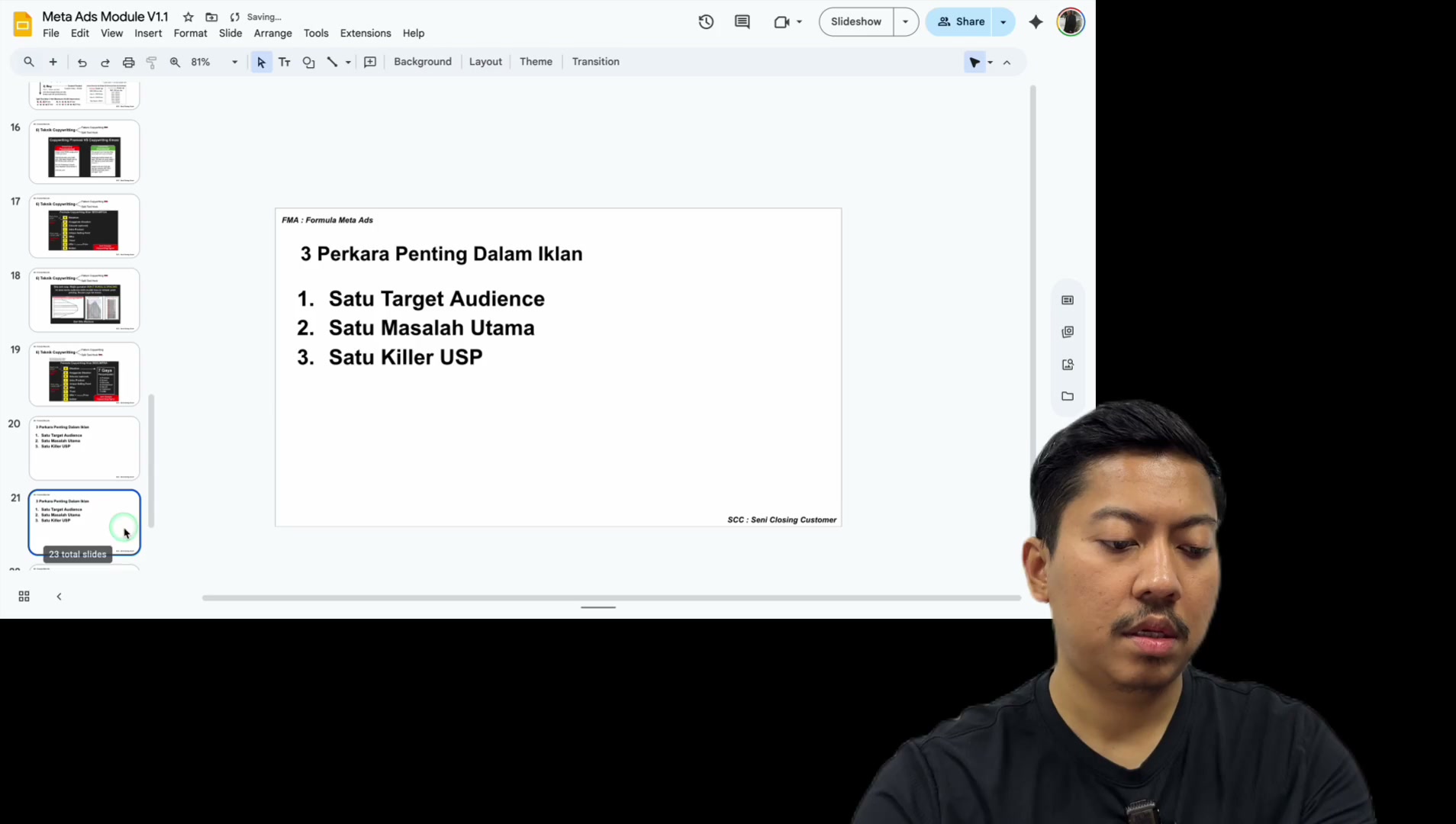The height and width of the screenshot is (824, 1456).
Task: Select the line tool
Action: (332, 62)
